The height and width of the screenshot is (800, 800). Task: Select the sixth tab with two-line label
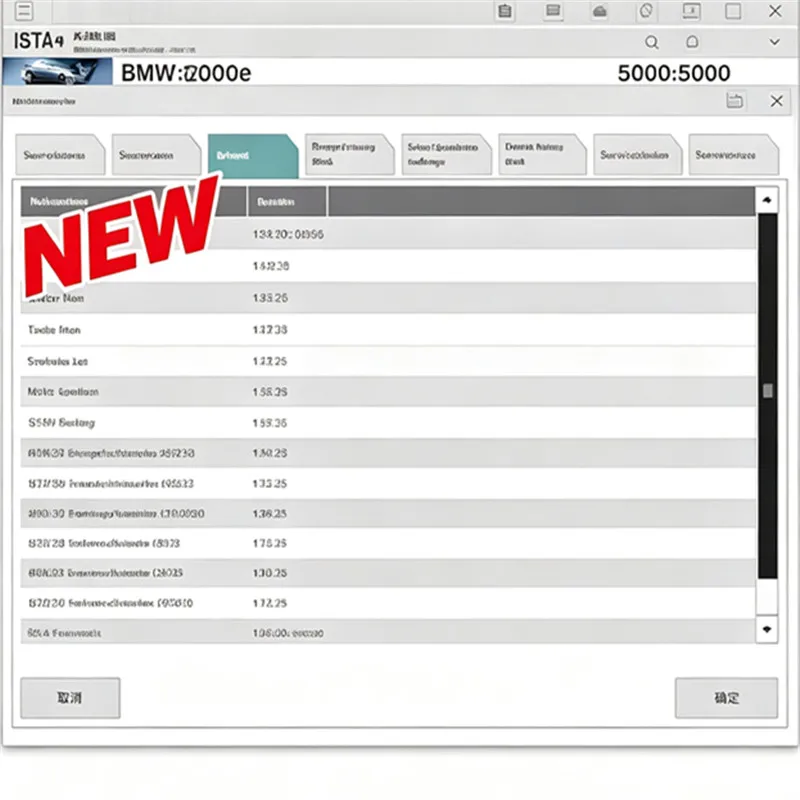point(542,155)
